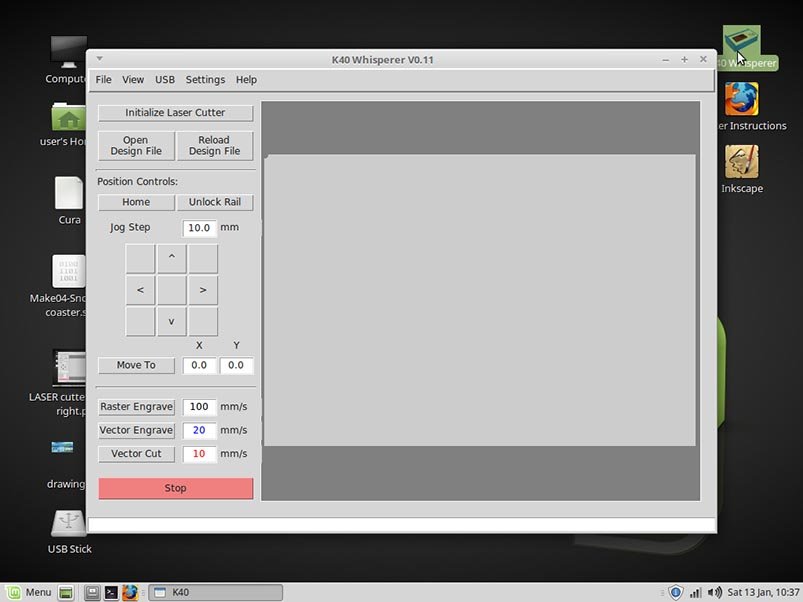Image resolution: width=803 pixels, height=602 pixels.
Task: Jog the laser head right
Action: pos(203,290)
